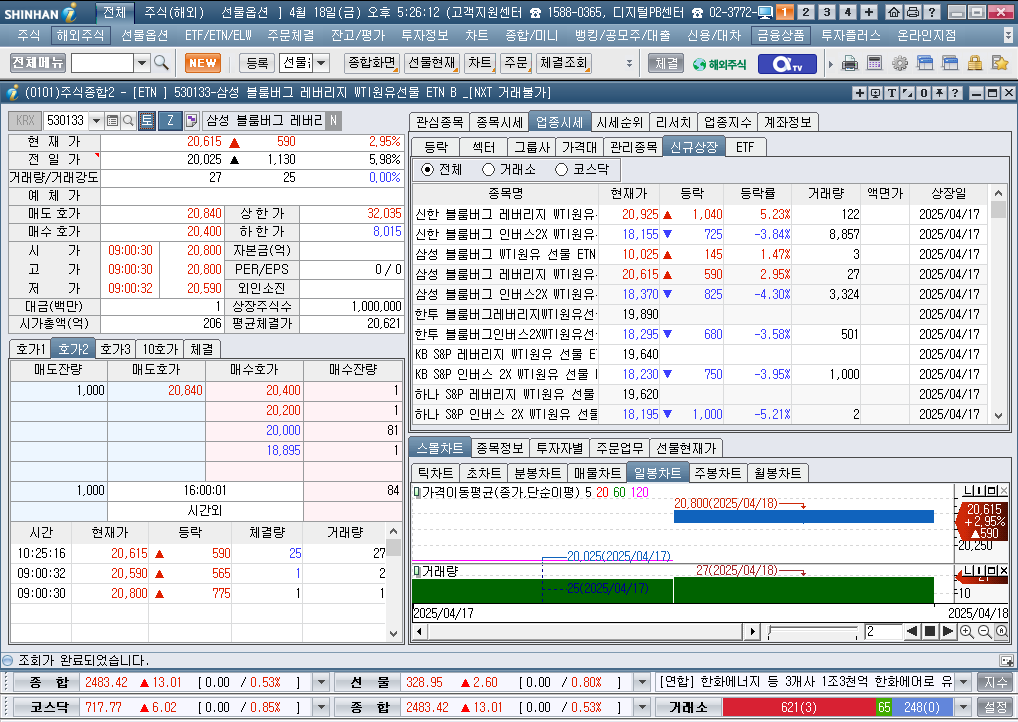Open the calculator icon in the top toolbar
This screenshot has width=1018, height=722.
875,63
